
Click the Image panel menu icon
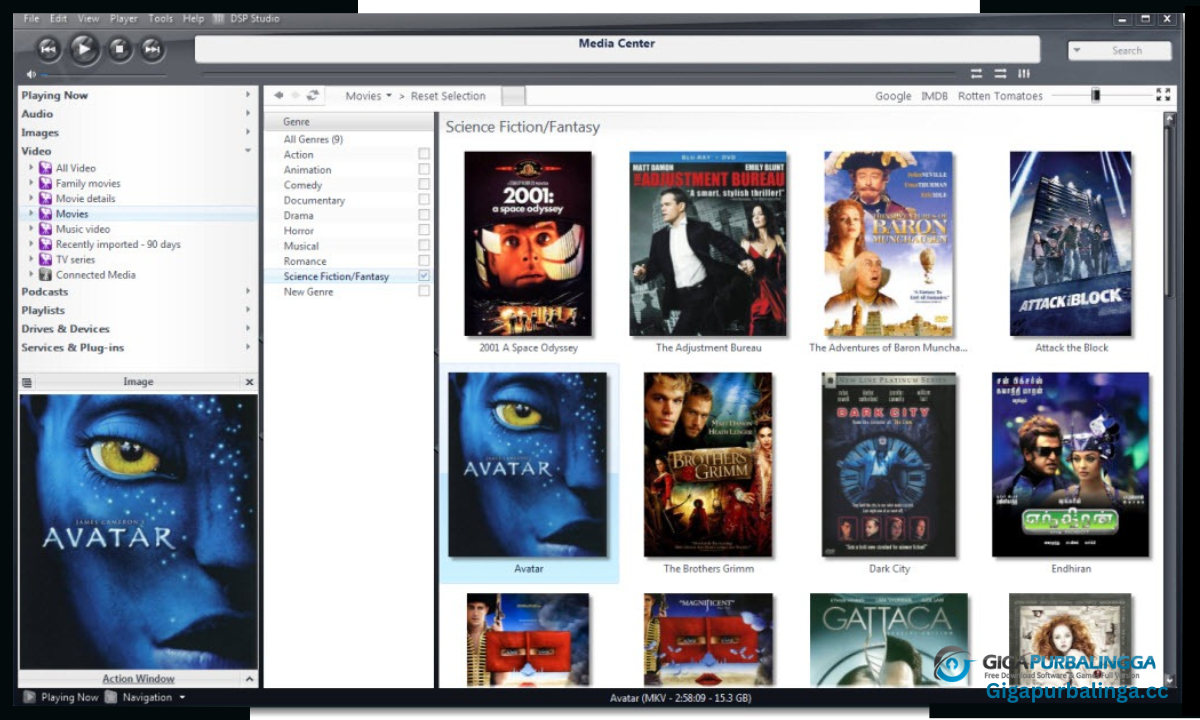point(27,382)
